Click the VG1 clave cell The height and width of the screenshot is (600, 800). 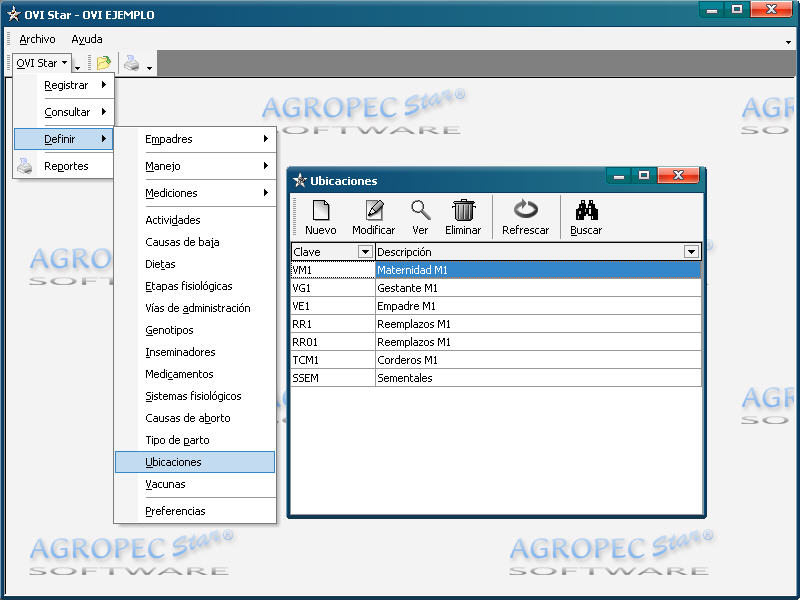click(x=333, y=288)
